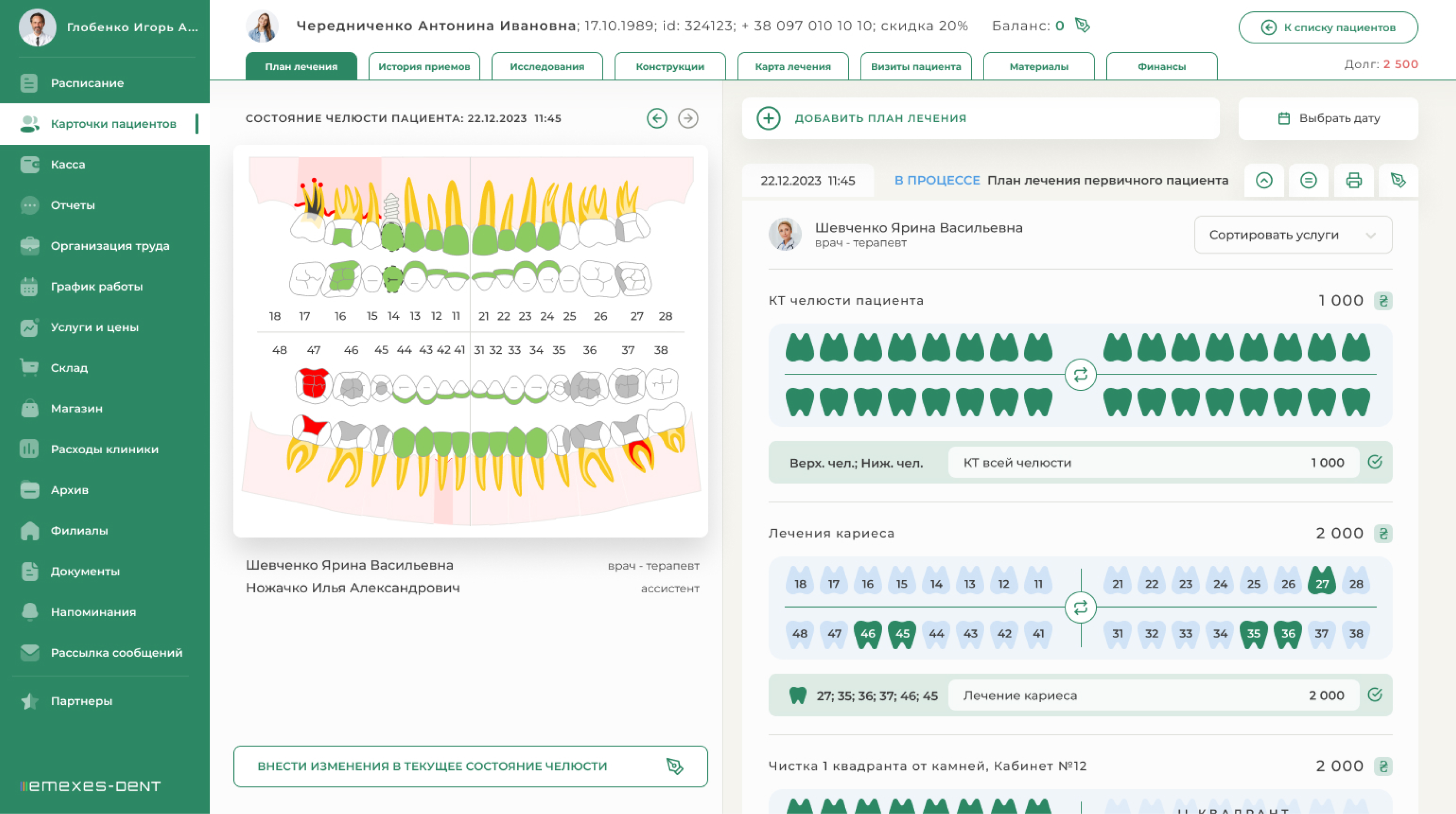Open the Сортировать услуги dropdown
Screen dimensions: 1456x814
1293,235
